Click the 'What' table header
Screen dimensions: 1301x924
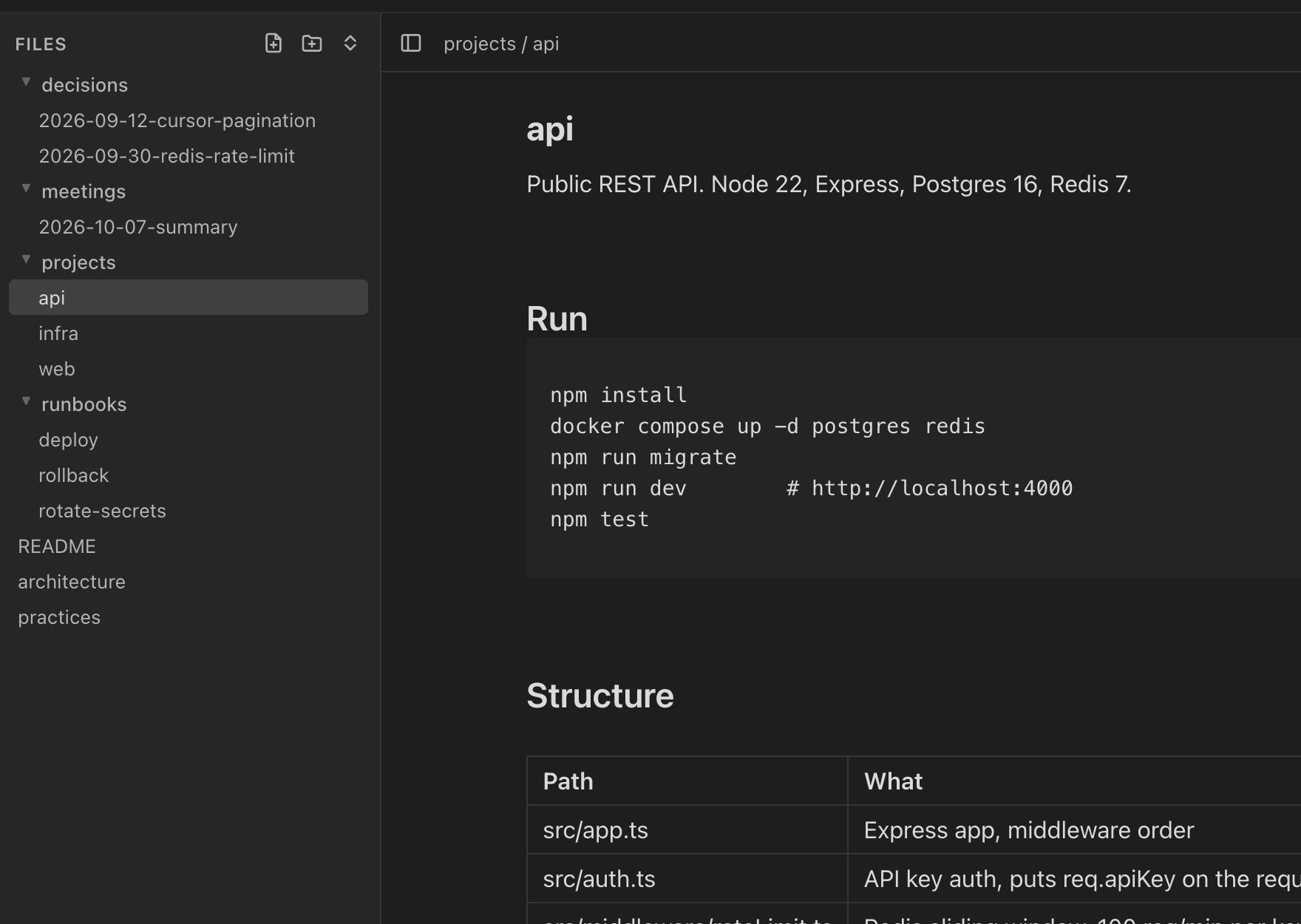(x=894, y=781)
